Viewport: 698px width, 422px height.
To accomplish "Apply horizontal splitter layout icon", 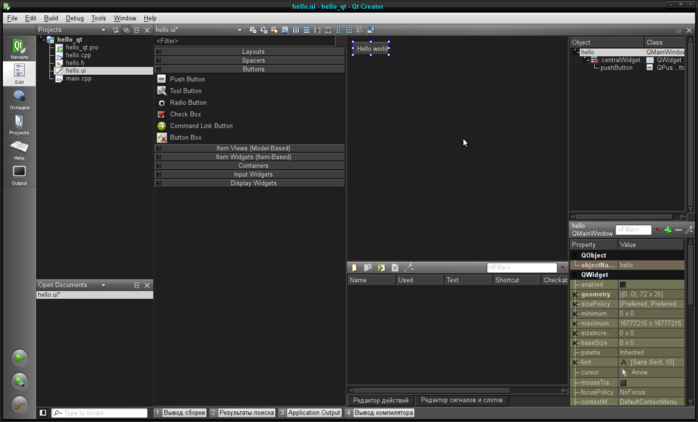I will click(x=317, y=30).
